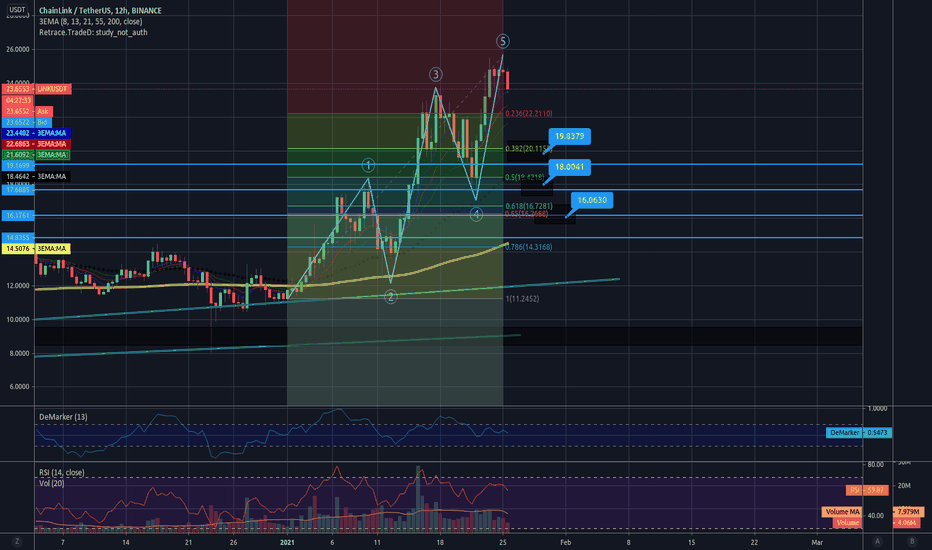Viewport: 932px width, 550px height.
Task: Click the 23.6522 Bid price label
Action: (27, 122)
